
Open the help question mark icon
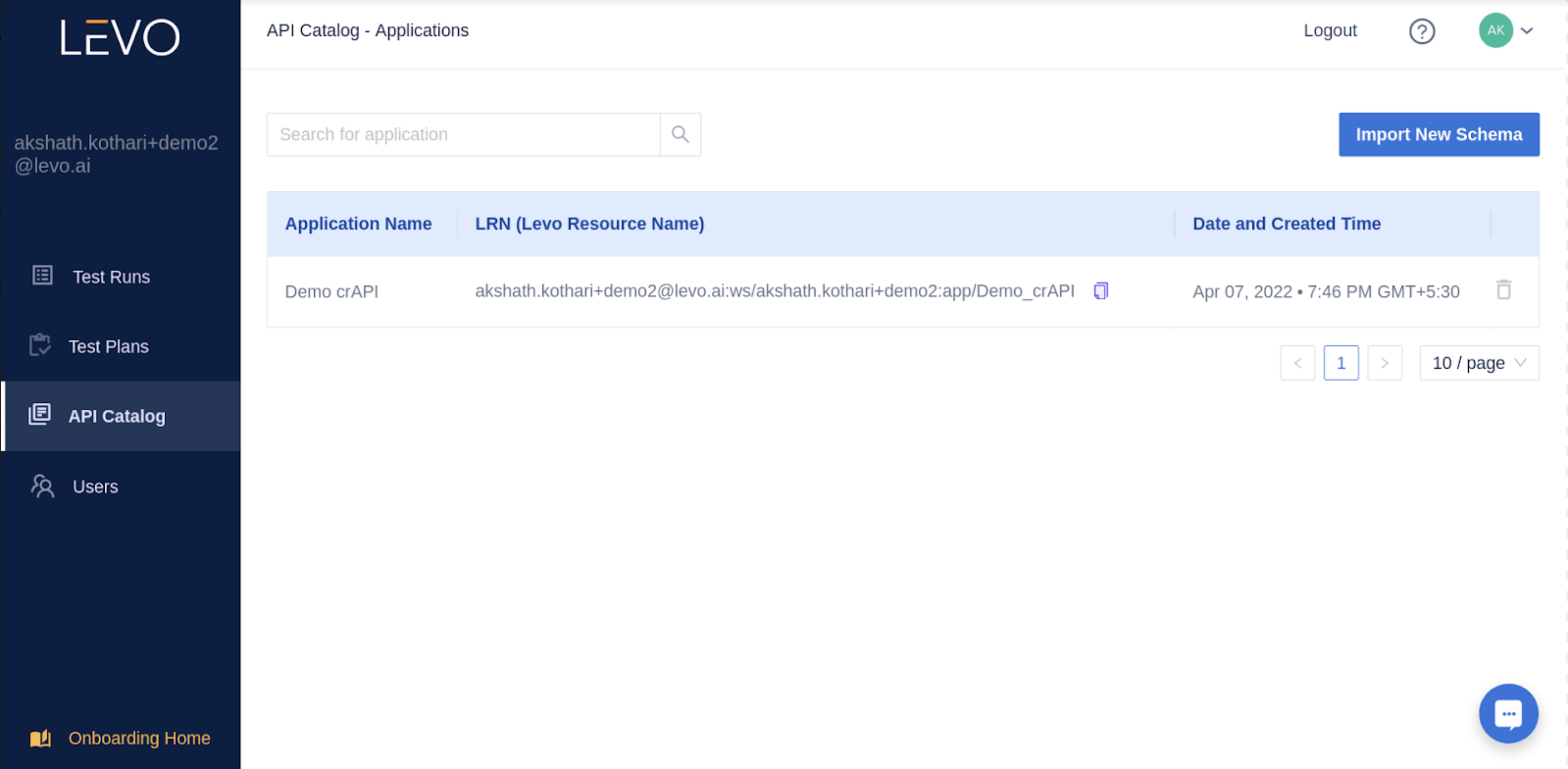[1422, 31]
